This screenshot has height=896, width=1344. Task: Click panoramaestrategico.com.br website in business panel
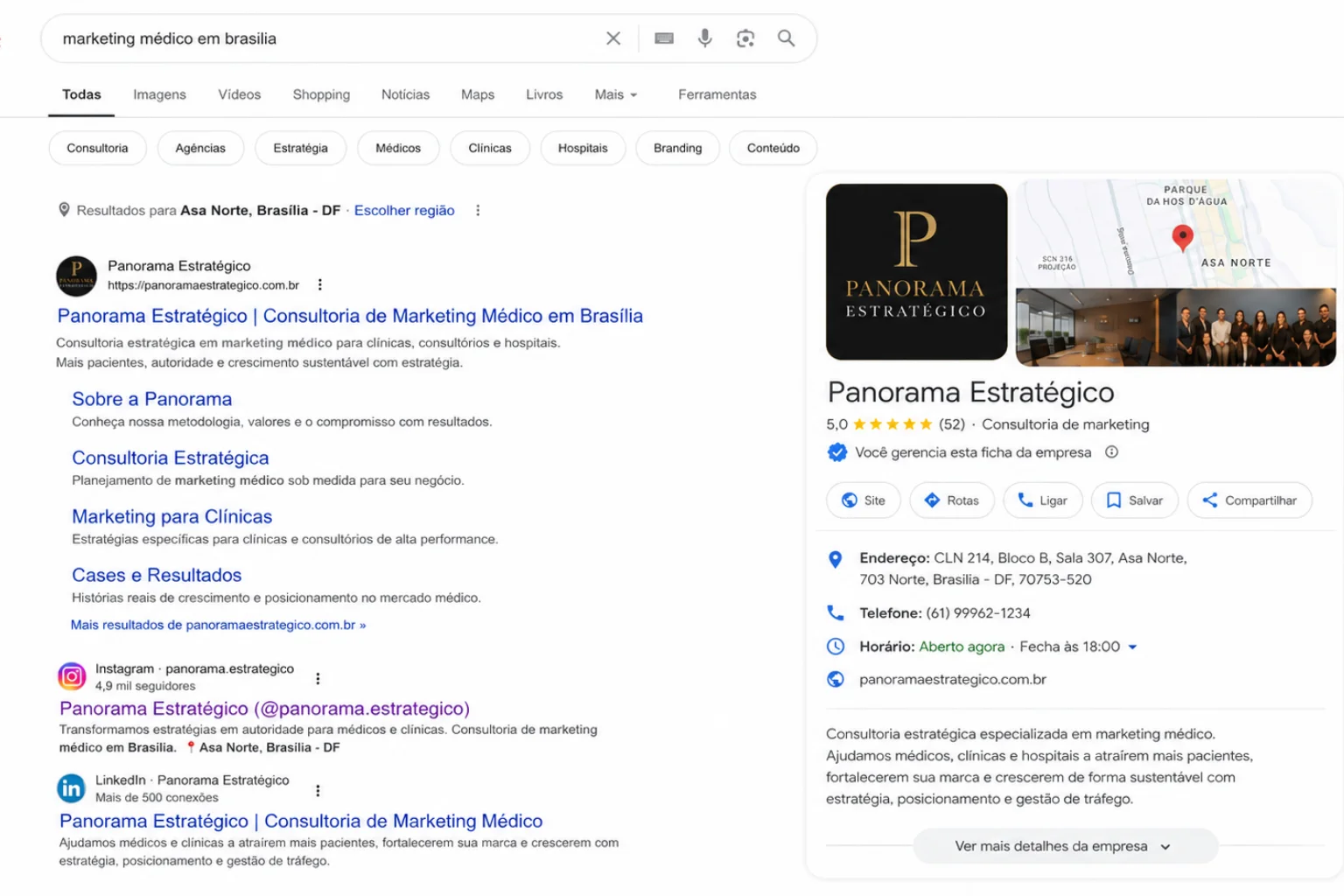(953, 679)
